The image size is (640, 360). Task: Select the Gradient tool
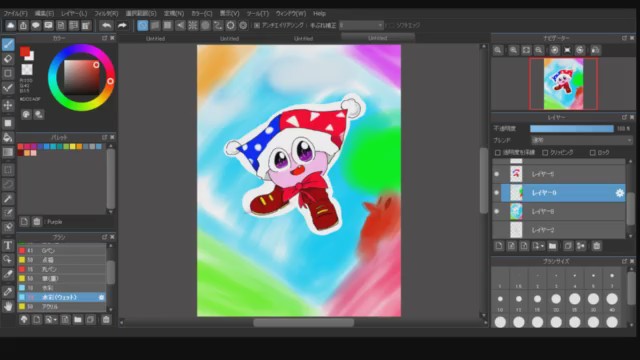(x=8, y=152)
